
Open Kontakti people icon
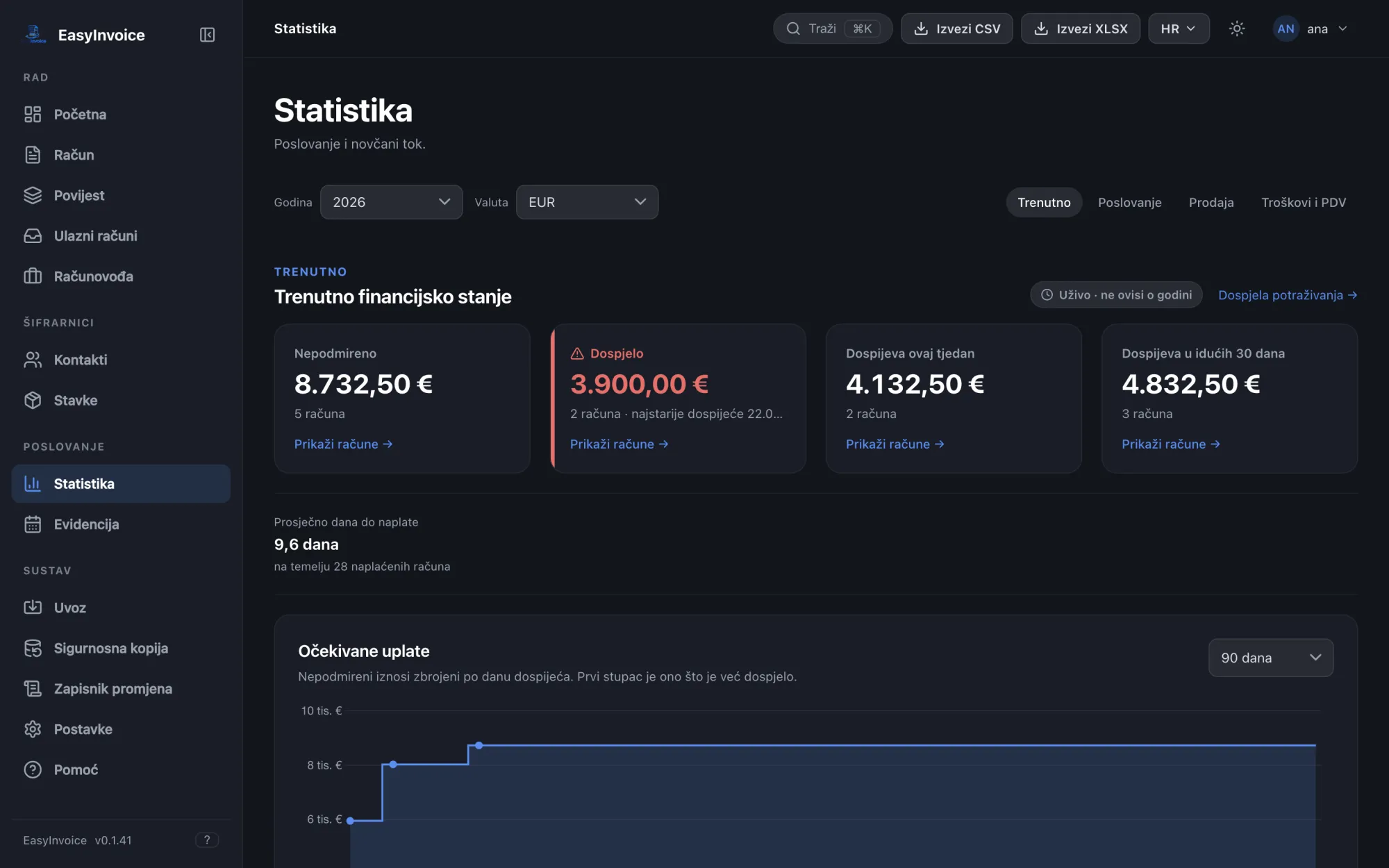coord(33,360)
